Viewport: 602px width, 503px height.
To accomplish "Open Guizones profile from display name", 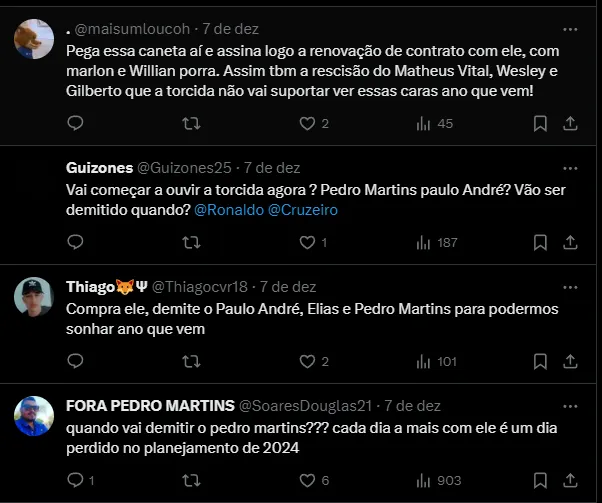I will 97,167.
